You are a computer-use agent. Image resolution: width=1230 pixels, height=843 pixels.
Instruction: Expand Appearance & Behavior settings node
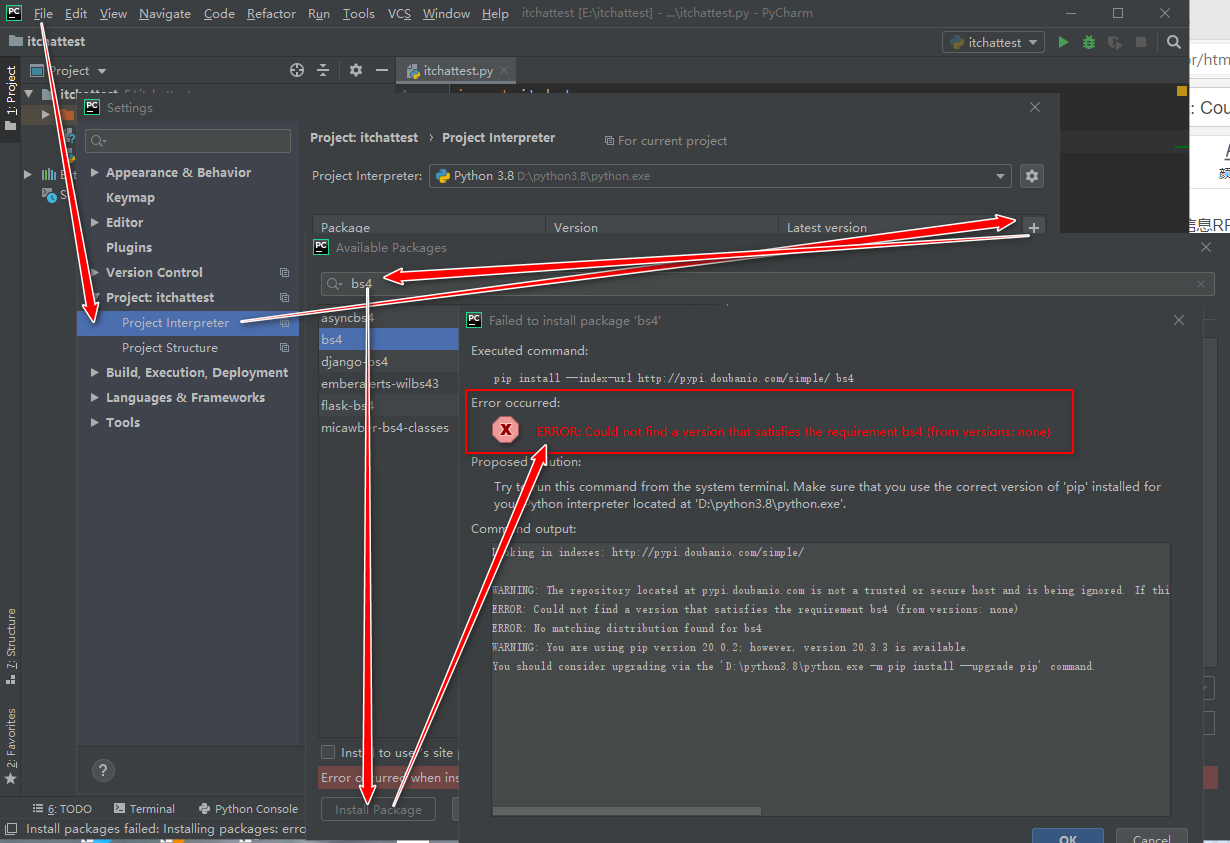point(95,173)
